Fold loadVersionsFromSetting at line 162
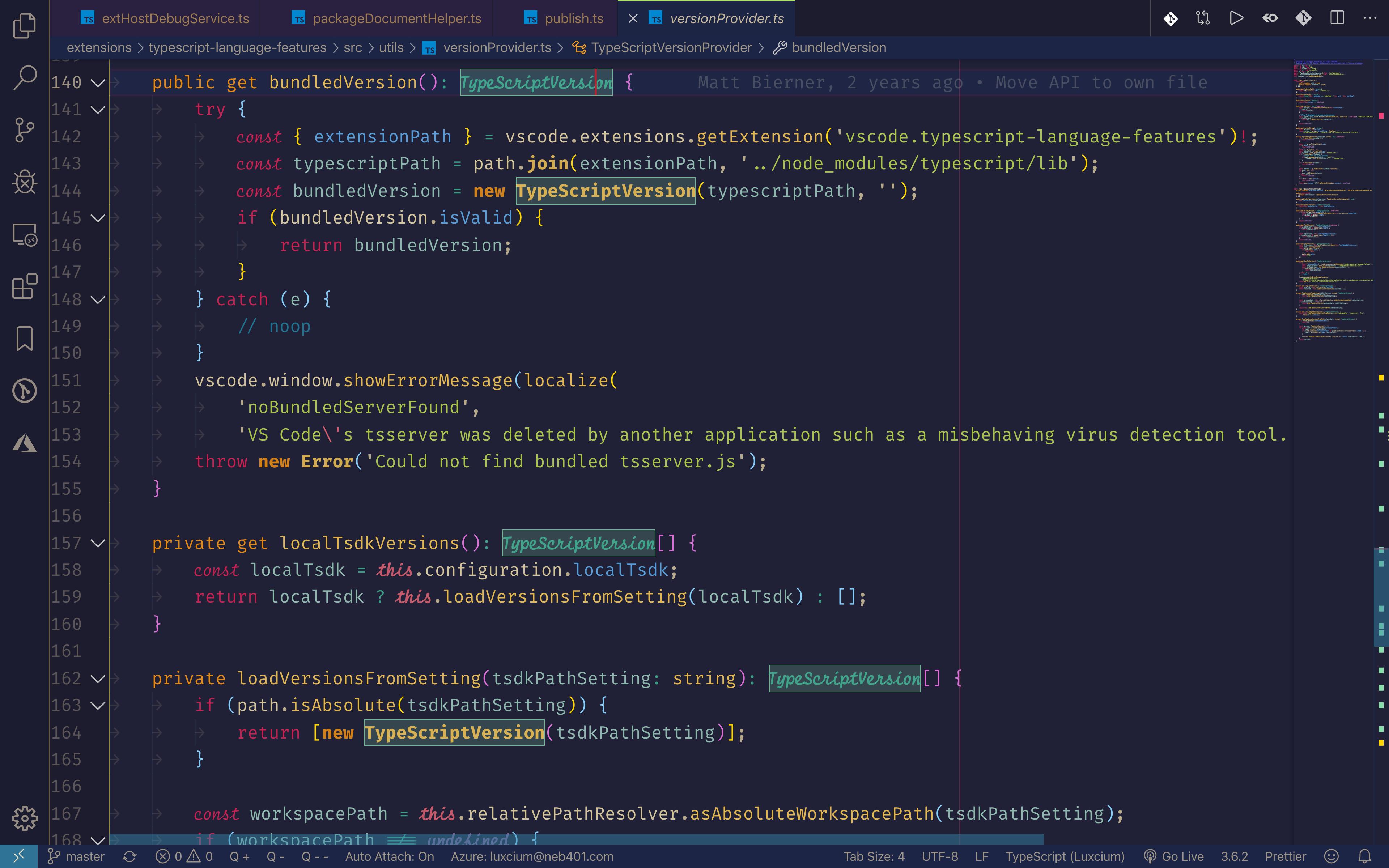Image resolution: width=1389 pixels, height=868 pixels. 98,678
